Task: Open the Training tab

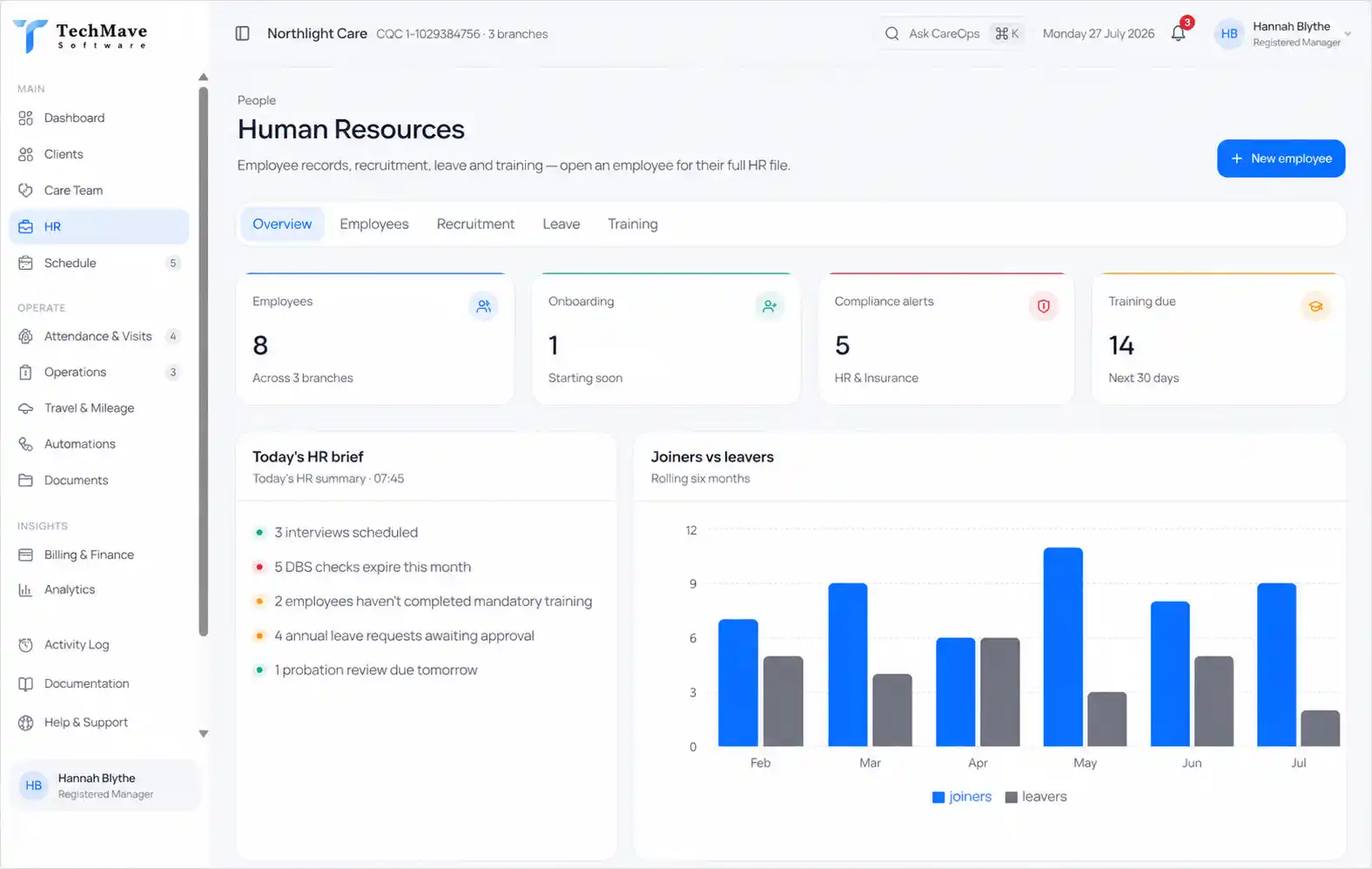Action: 633,224
